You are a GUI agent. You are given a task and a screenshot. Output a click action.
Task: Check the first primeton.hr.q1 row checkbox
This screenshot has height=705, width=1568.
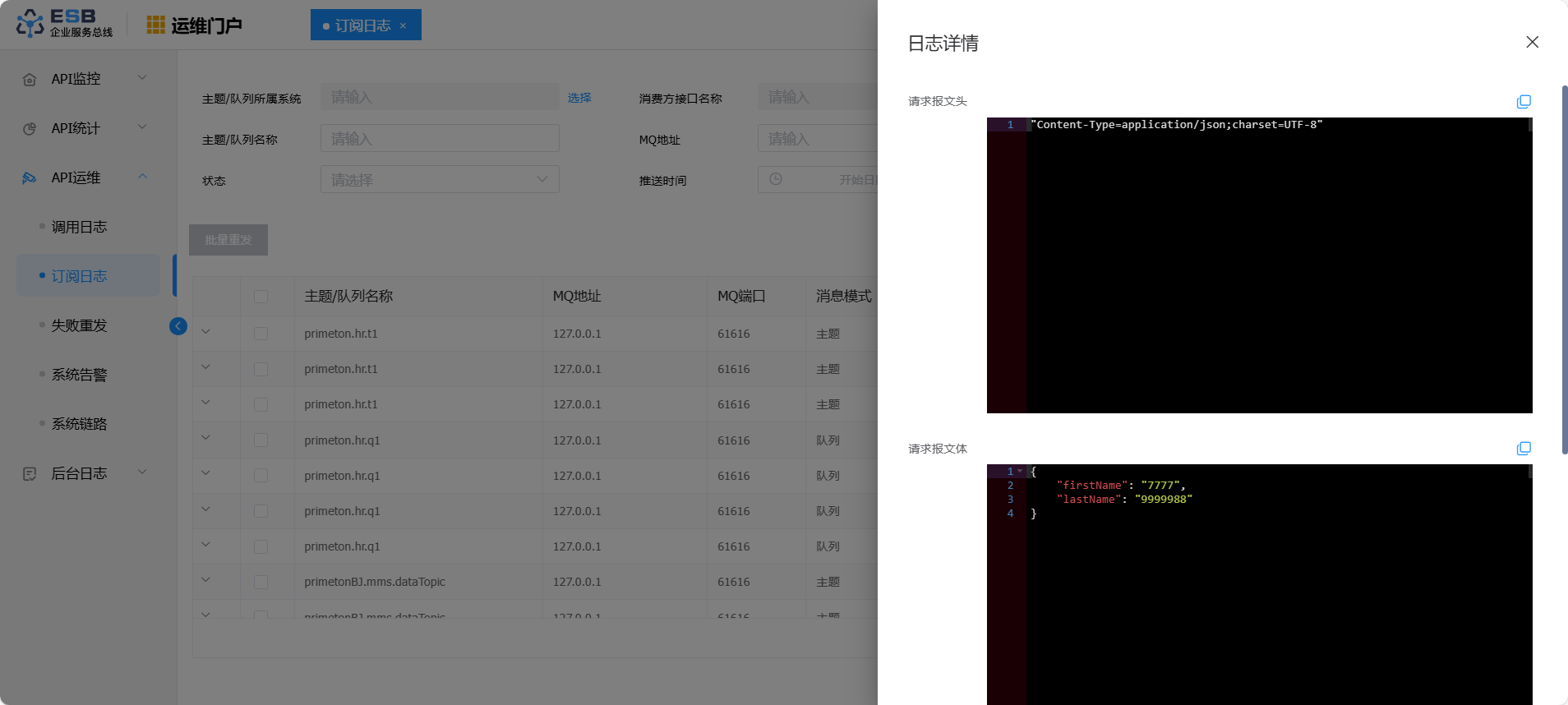(x=261, y=440)
